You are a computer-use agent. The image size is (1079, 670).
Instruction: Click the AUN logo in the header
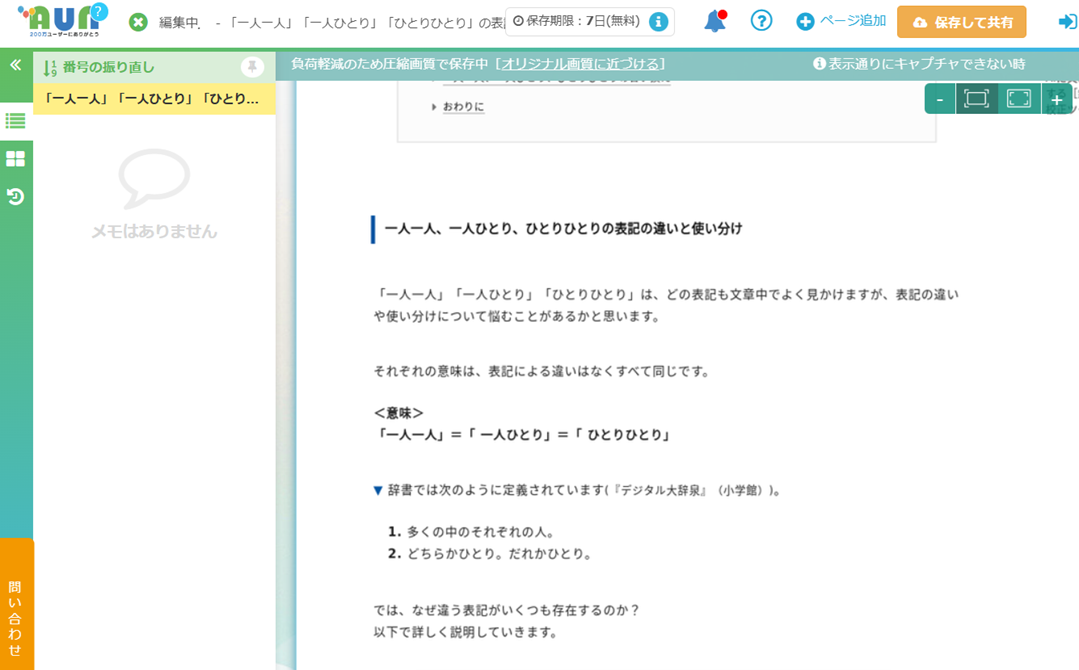62,21
